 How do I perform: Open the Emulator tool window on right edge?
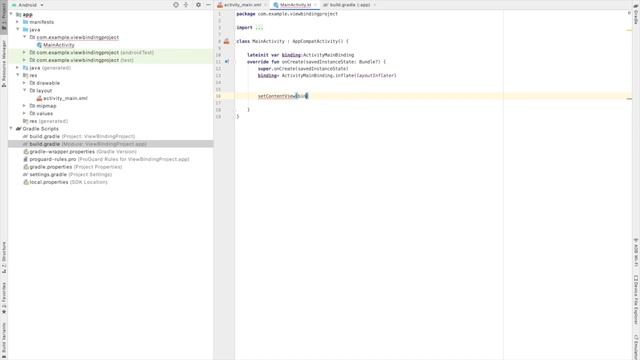pyautogui.click(x=636, y=346)
